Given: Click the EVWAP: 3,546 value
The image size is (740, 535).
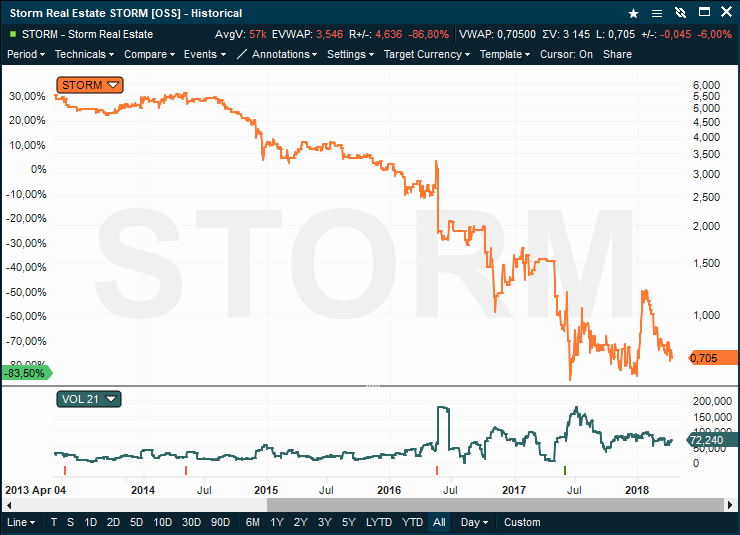Looking at the screenshot, I should 308,34.
